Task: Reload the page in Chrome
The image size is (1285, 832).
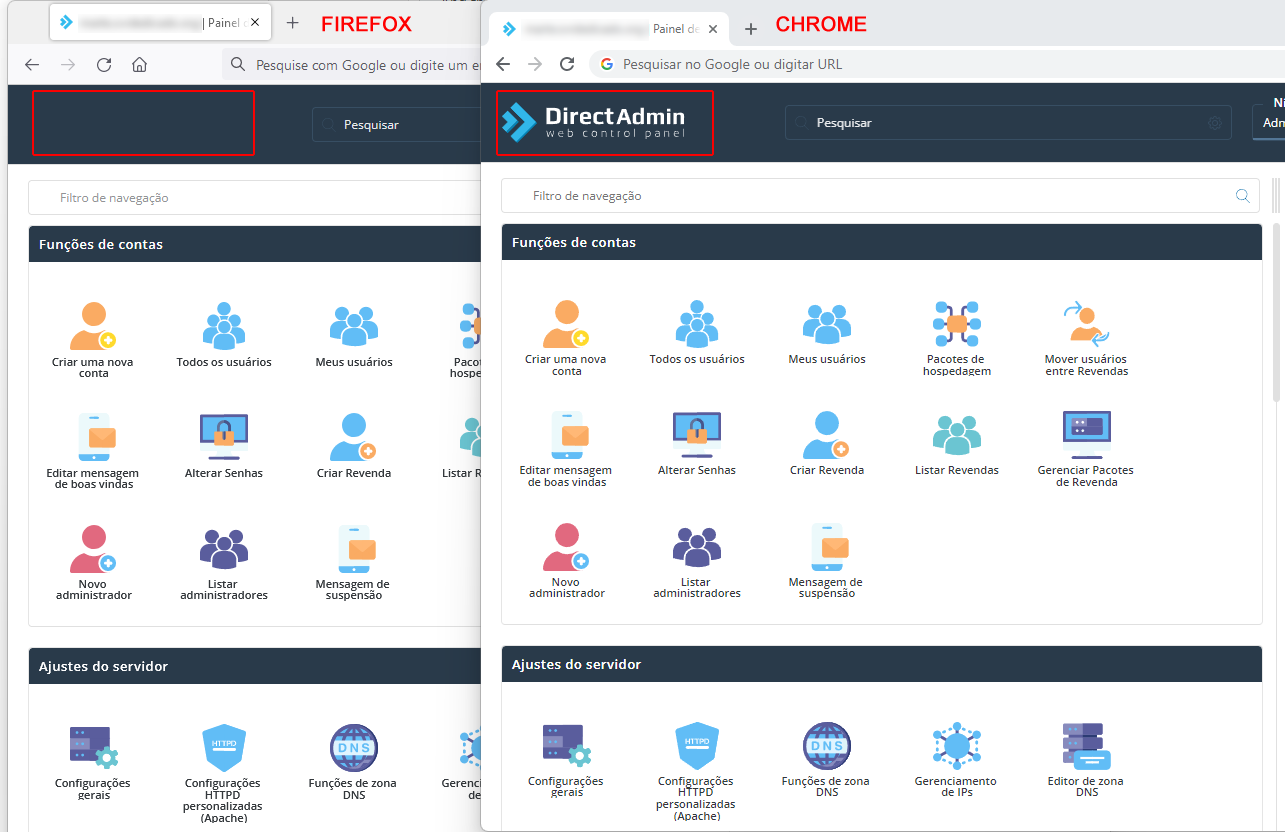Action: [567, 64]
